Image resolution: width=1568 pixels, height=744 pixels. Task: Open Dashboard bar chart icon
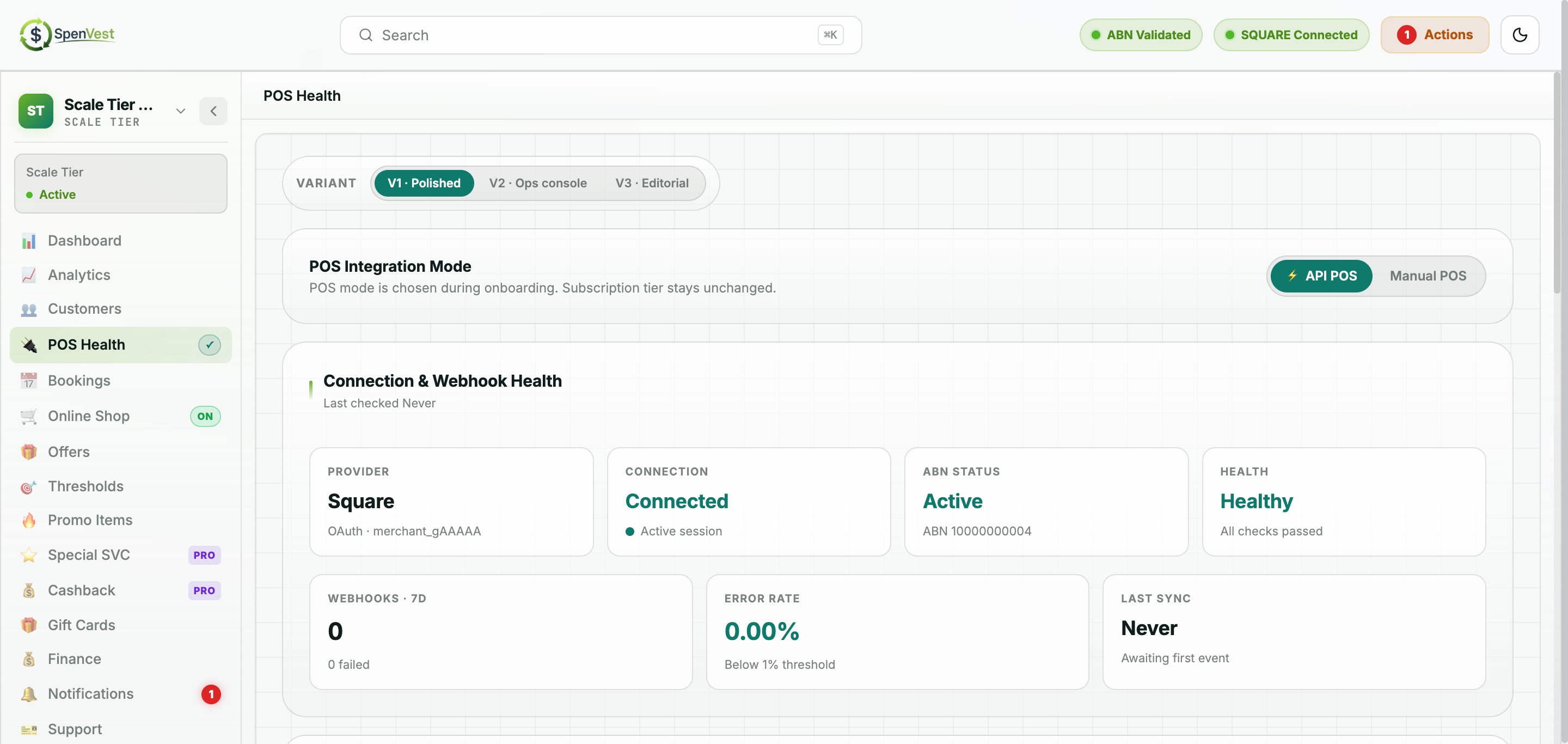click(x=29, y=241)
